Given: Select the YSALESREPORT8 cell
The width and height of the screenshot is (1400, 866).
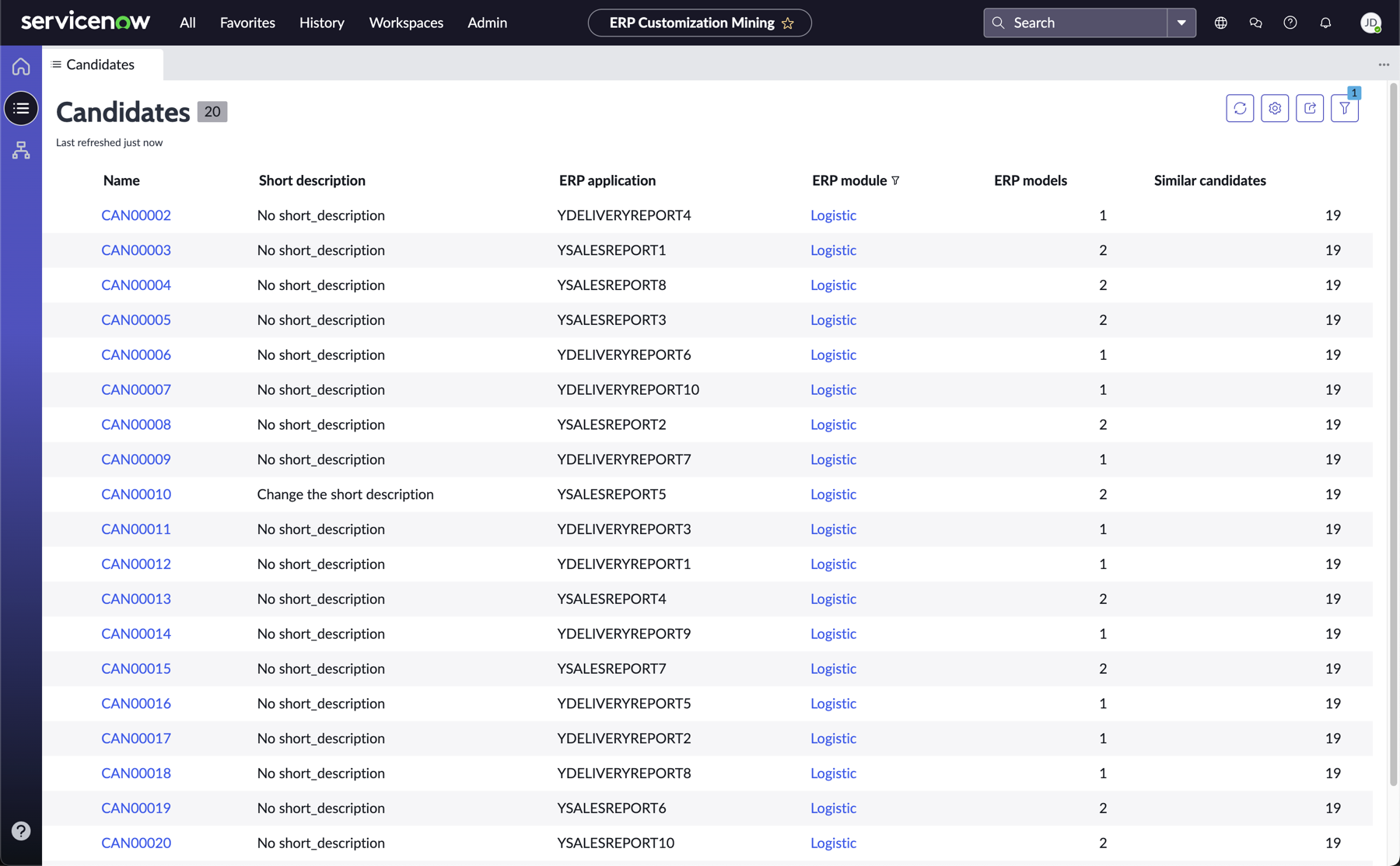Looking at the screenshot, I should (x=611, y=285).
